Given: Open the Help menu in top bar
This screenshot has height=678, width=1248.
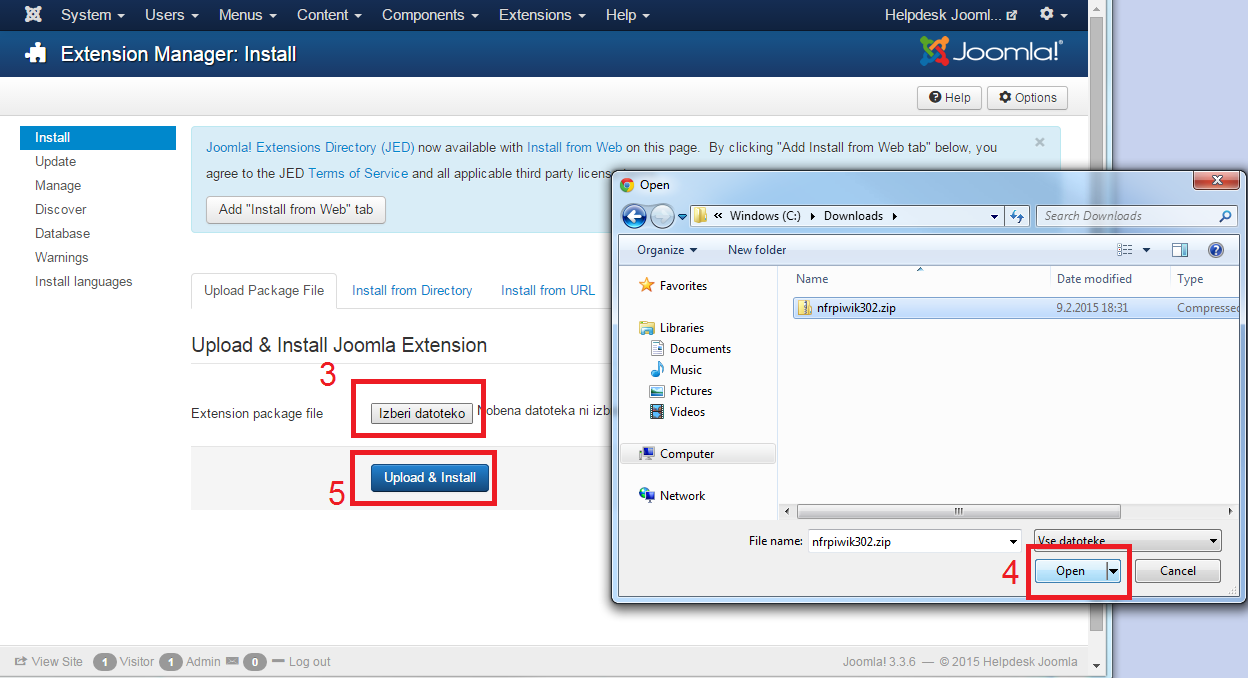Looking at the screenshot, I should pos(628,15).
